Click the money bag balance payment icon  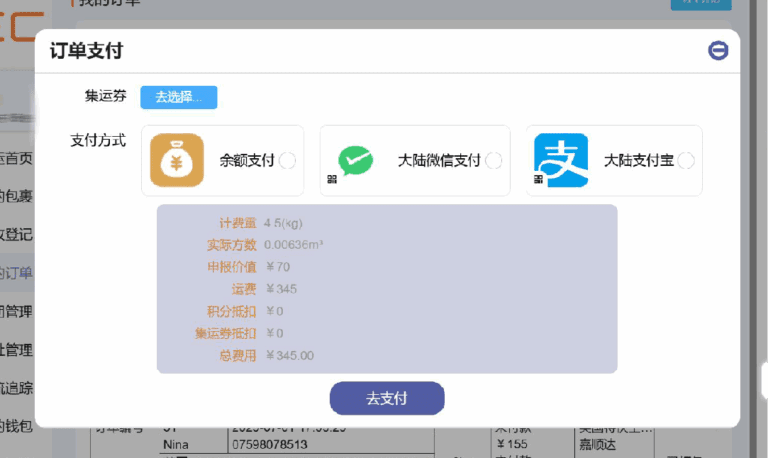pos(177,160)
